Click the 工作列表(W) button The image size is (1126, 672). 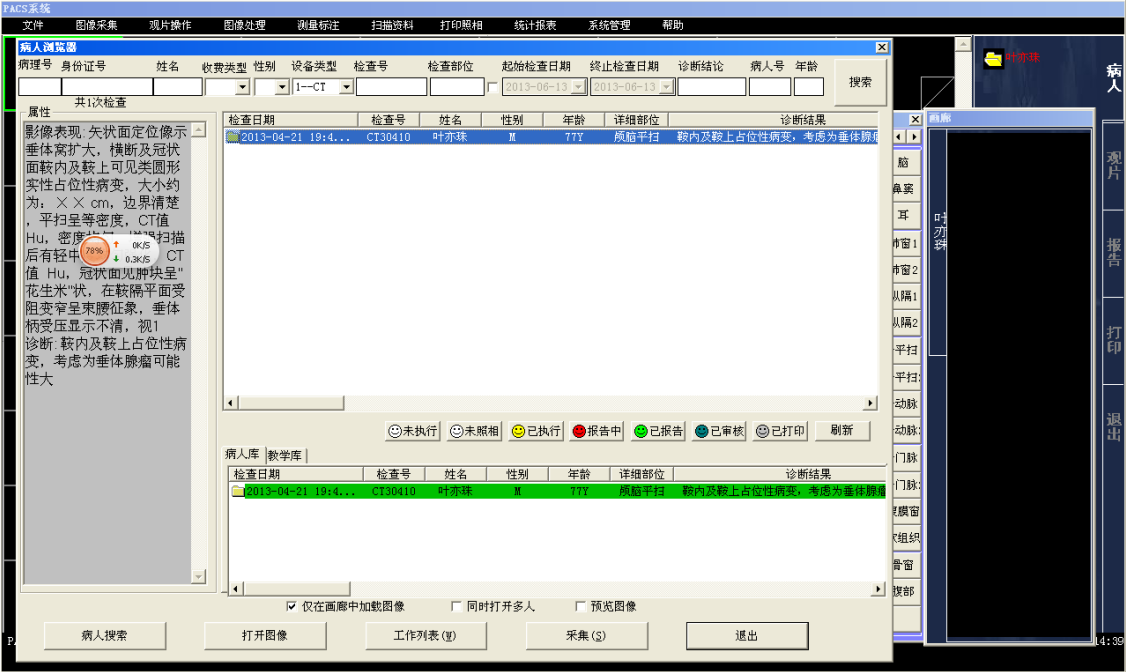tap(425, 635)
